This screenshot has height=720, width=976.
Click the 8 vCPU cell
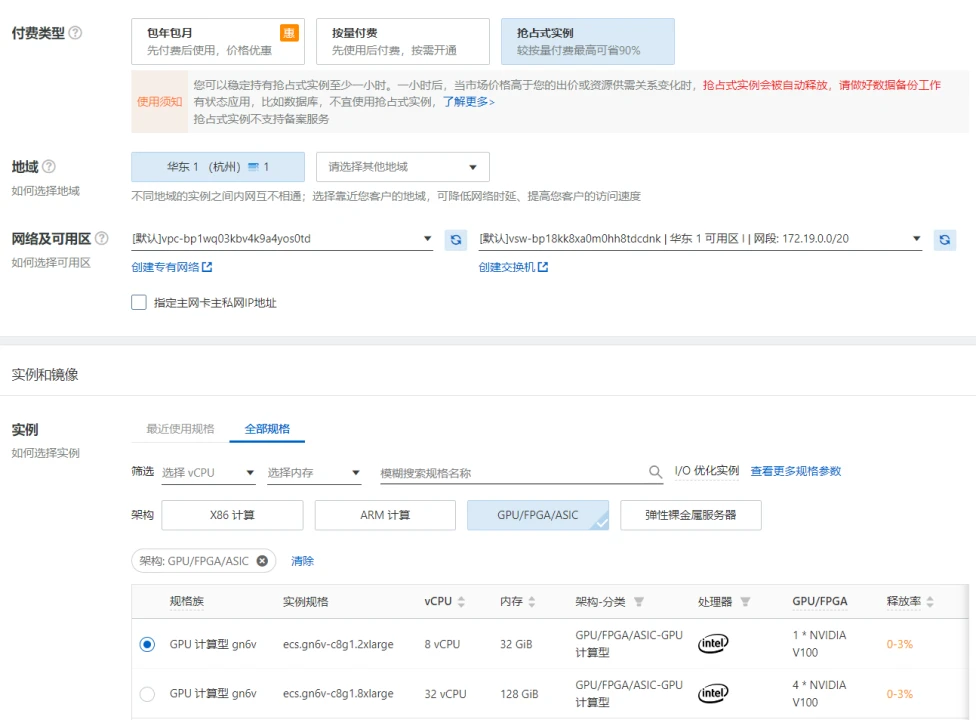click(x=443, y=644)
